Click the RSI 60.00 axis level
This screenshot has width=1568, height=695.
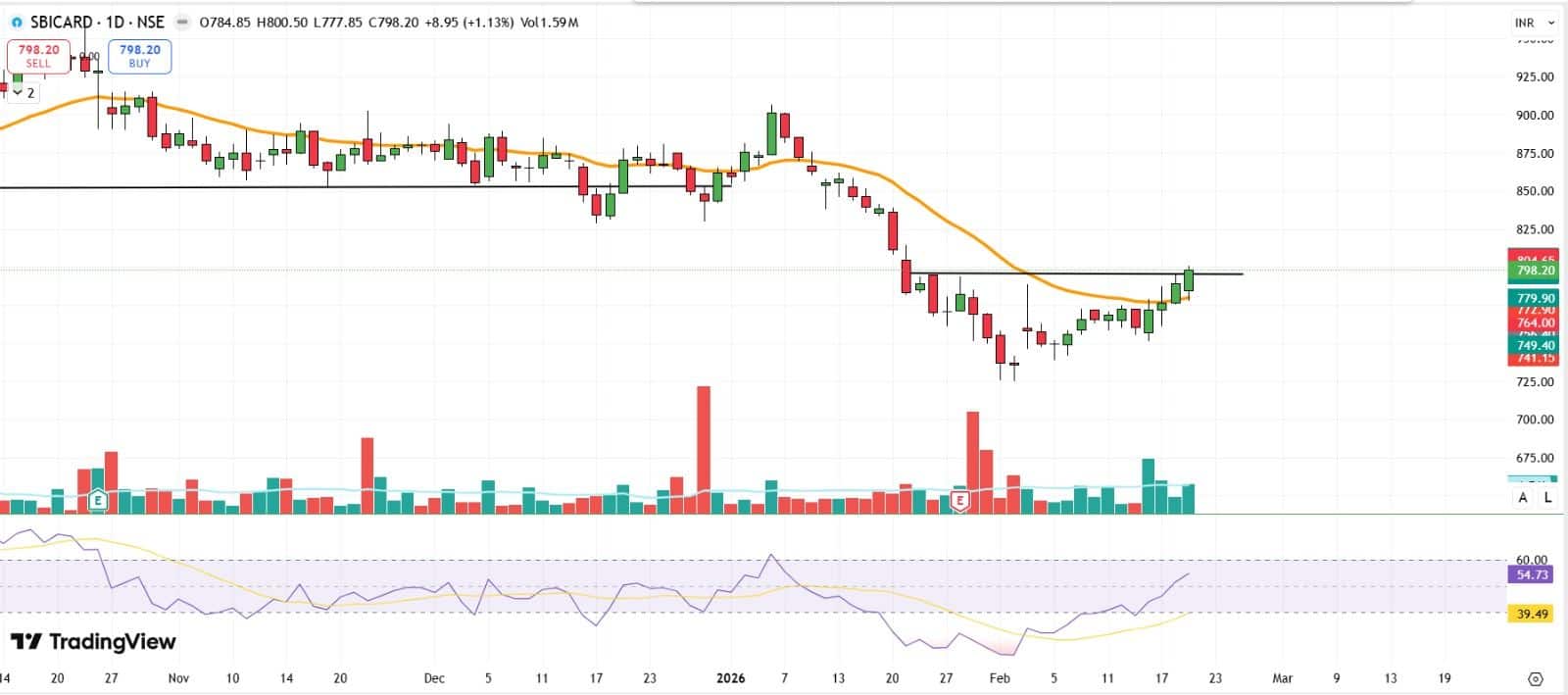(x=1532, y=560)
